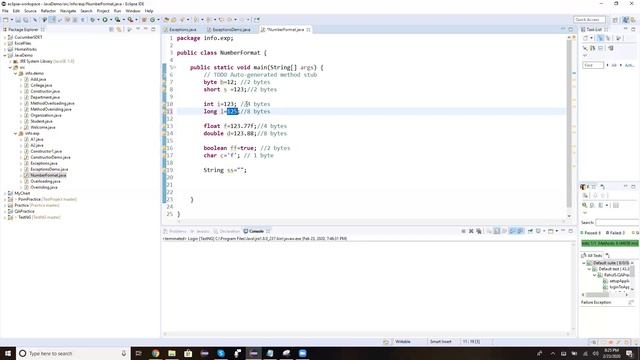Open the Source menu
Image resolution: width=640 pixels, height=360 pixels.
[30, 11]
